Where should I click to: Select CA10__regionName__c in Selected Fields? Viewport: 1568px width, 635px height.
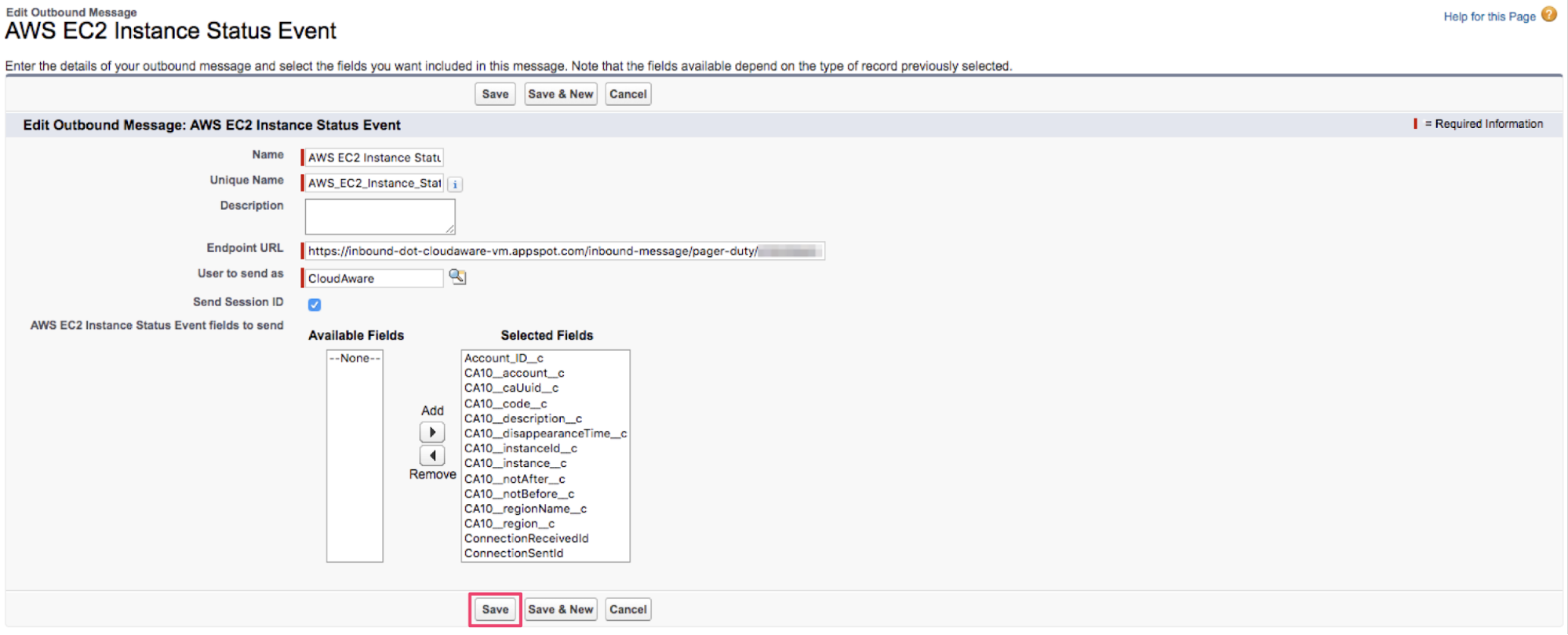click(x=525, y=509)
